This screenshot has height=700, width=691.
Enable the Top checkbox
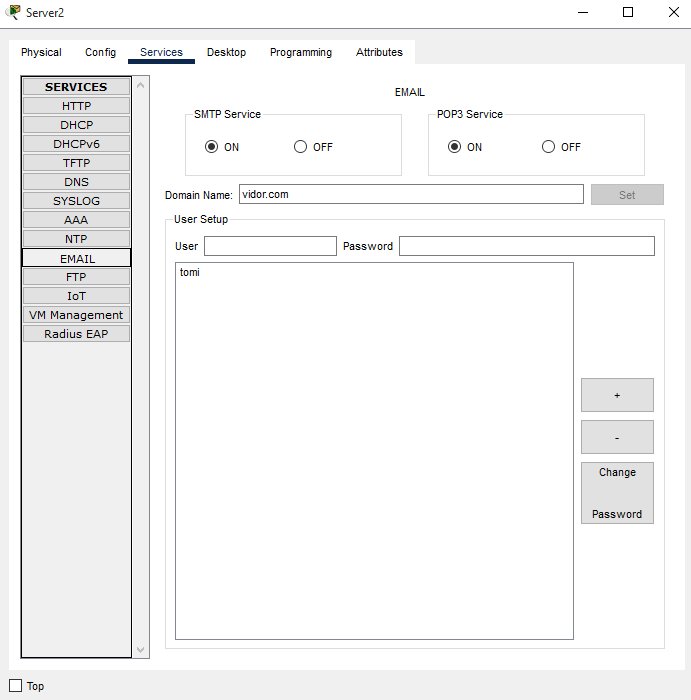coord(15,685)
